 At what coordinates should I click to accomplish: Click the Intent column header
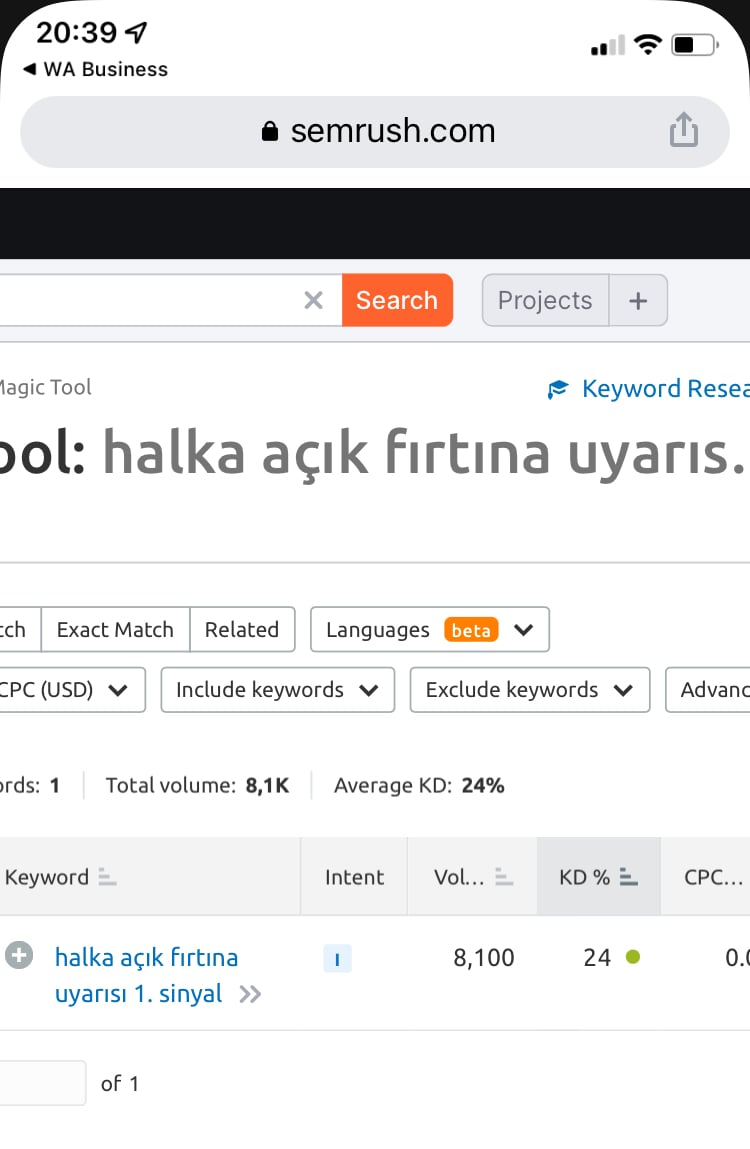click(354, 876)
